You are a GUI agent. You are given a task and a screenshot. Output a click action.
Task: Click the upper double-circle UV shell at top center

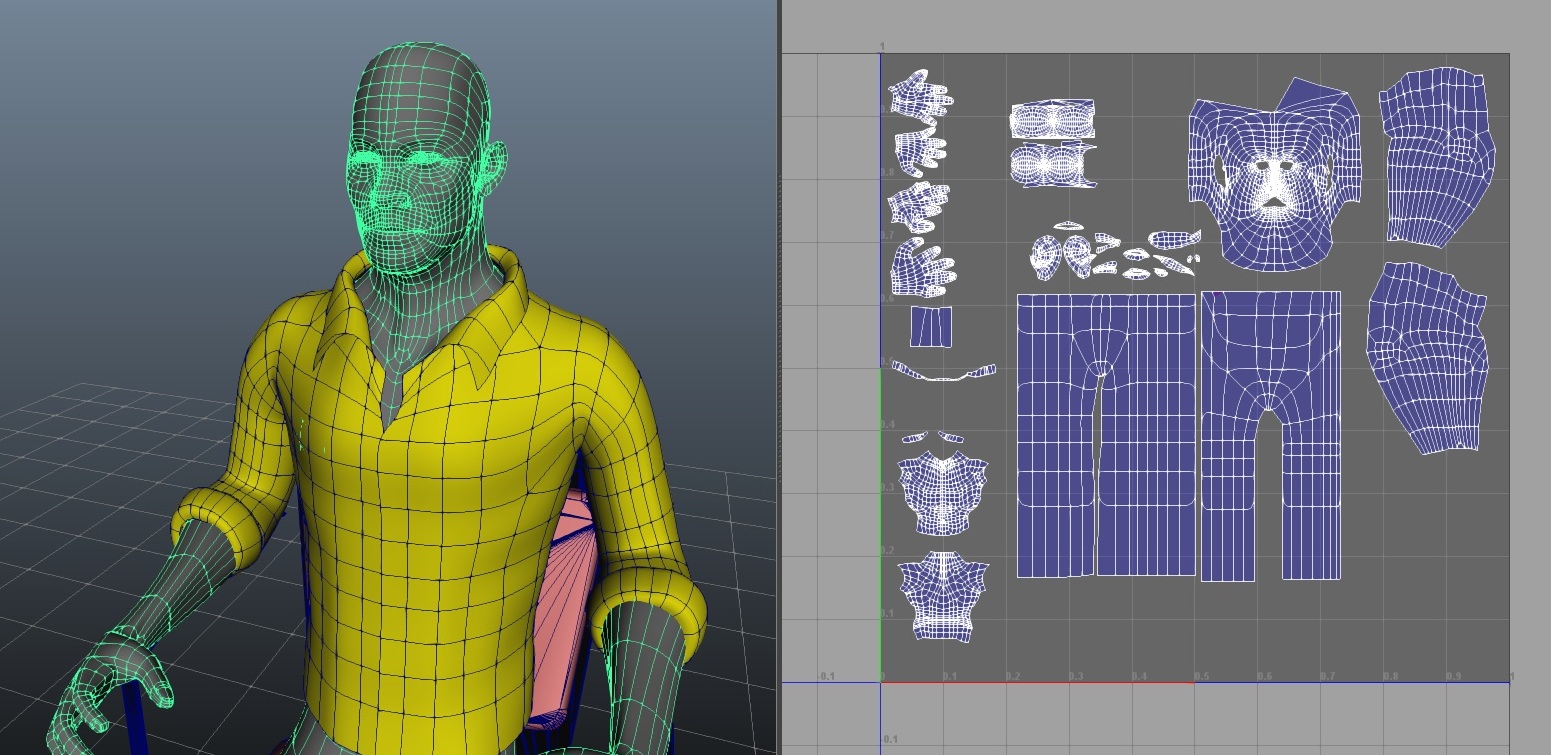coord(1052,119)
